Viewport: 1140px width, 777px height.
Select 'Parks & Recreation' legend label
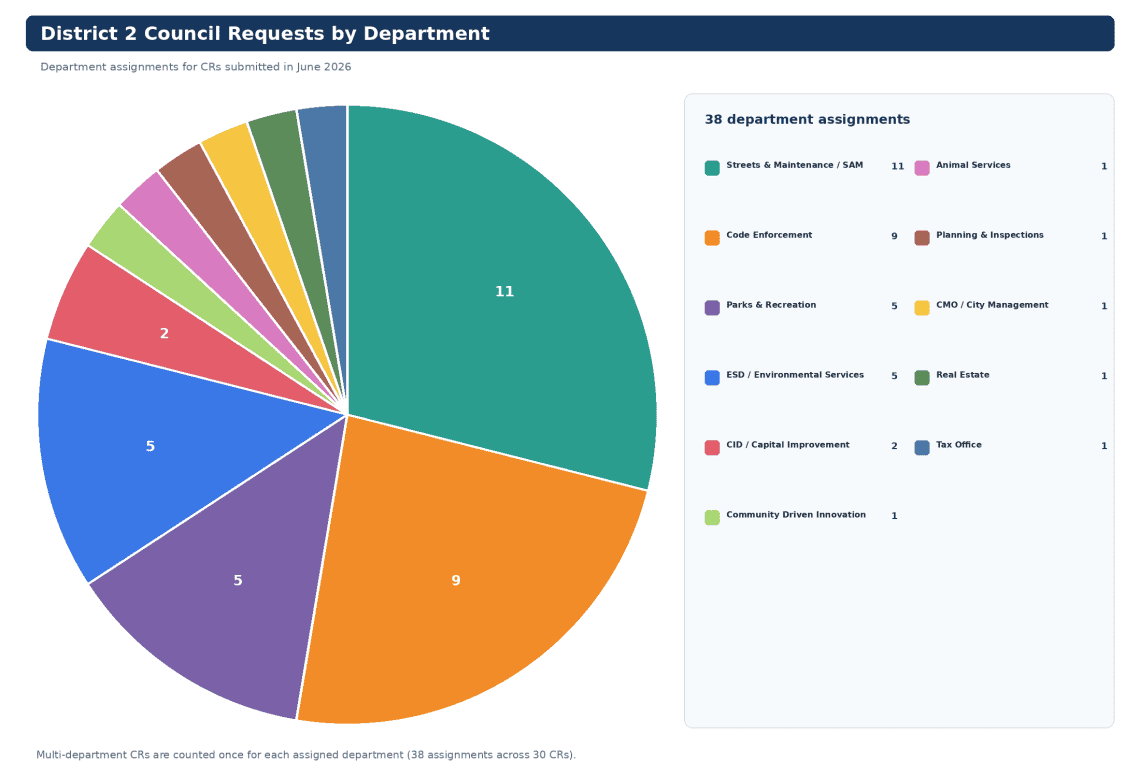[x=771, y=305]
